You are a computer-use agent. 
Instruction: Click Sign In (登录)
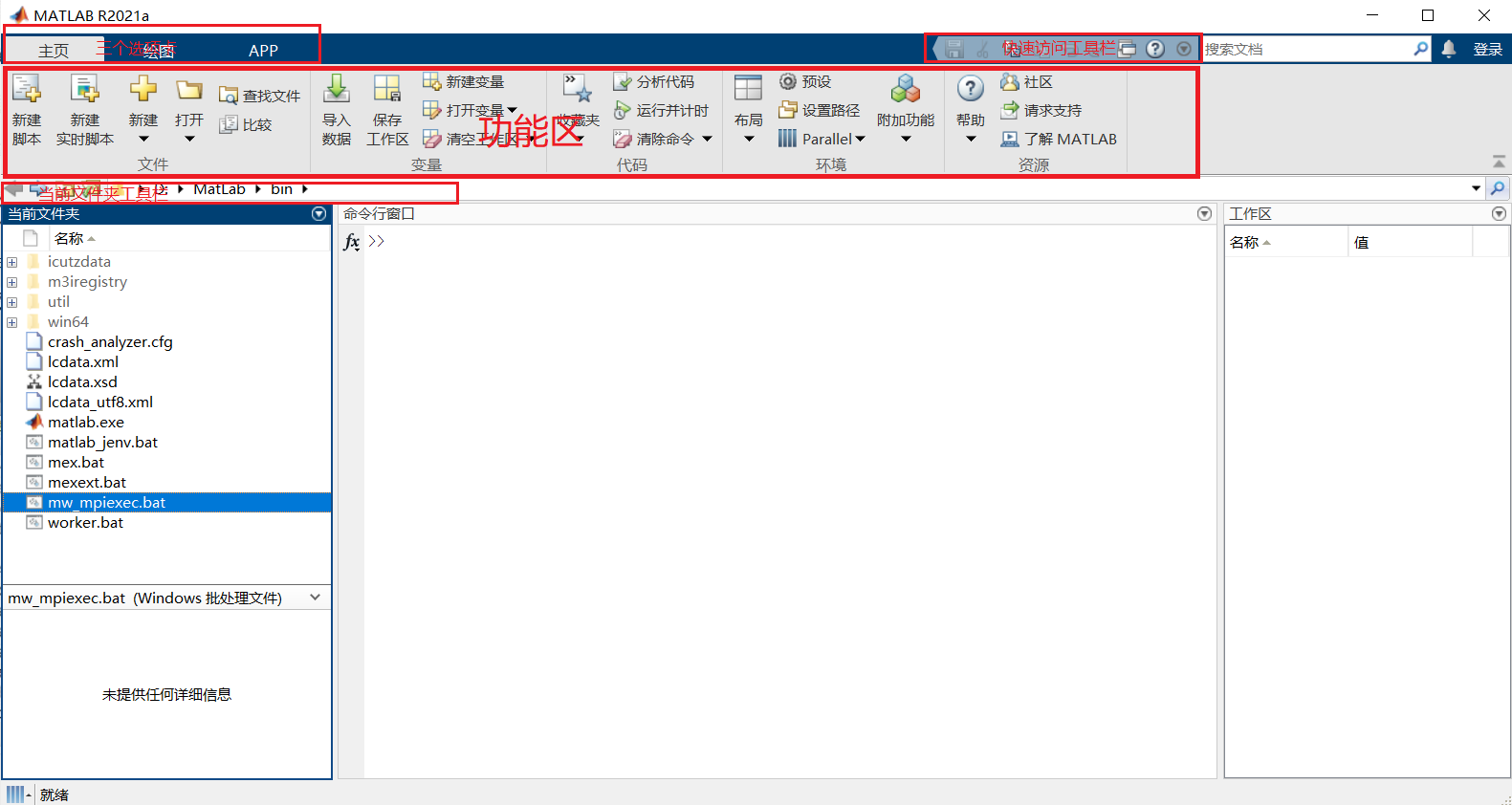1487,49
